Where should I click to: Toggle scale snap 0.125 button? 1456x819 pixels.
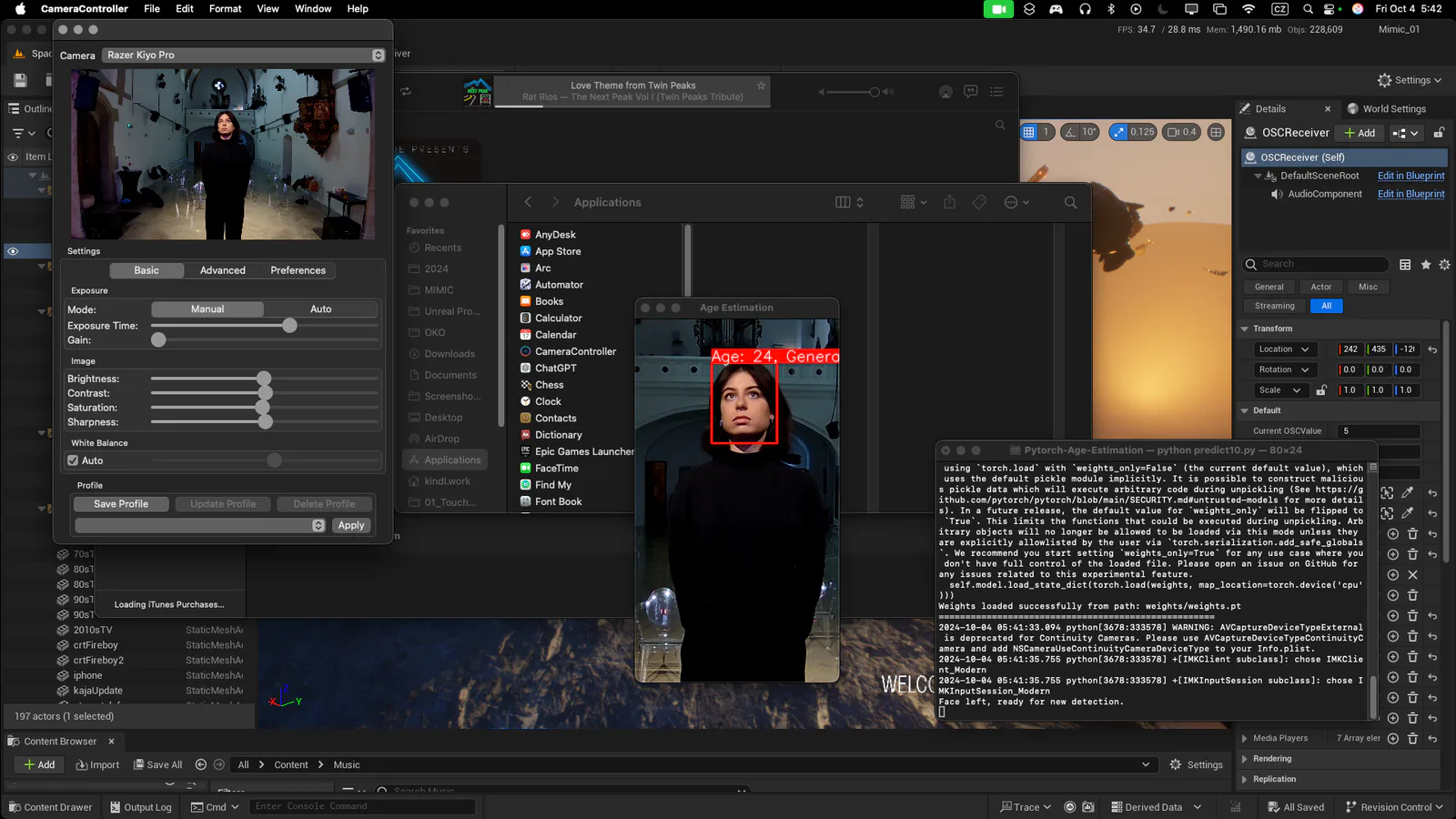coord(1133,132)
